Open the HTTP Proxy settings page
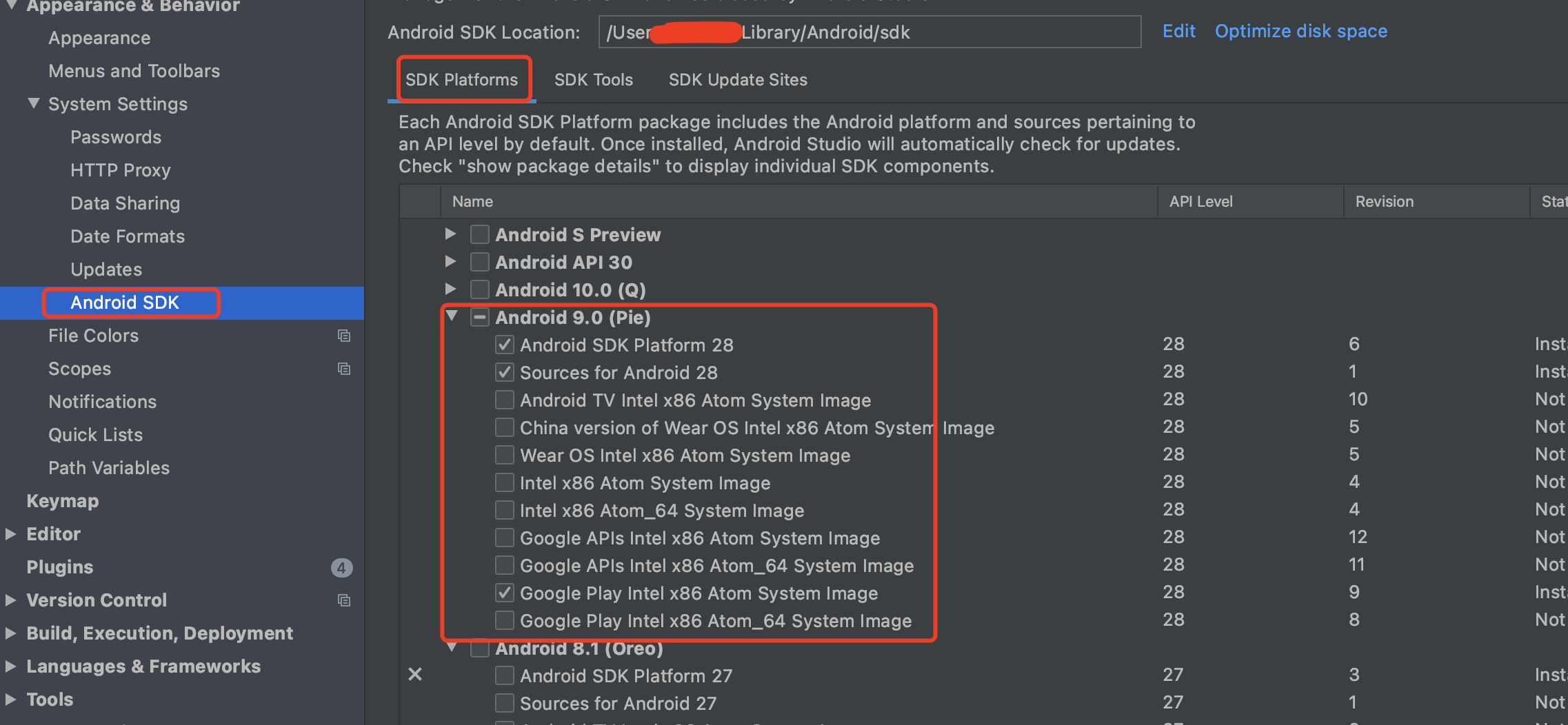Viewport: 1568px width, 725px height. pyautogui.click(x=121, y=170)
